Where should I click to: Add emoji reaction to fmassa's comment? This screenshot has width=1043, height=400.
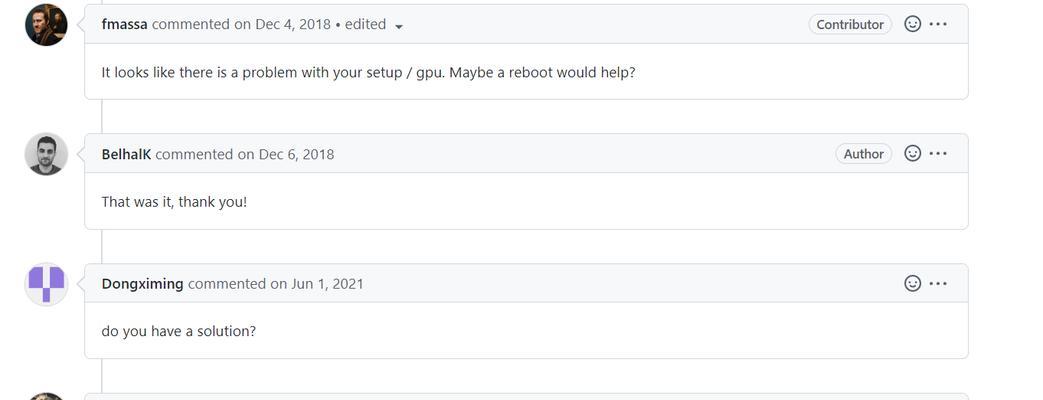pos(913,24)
